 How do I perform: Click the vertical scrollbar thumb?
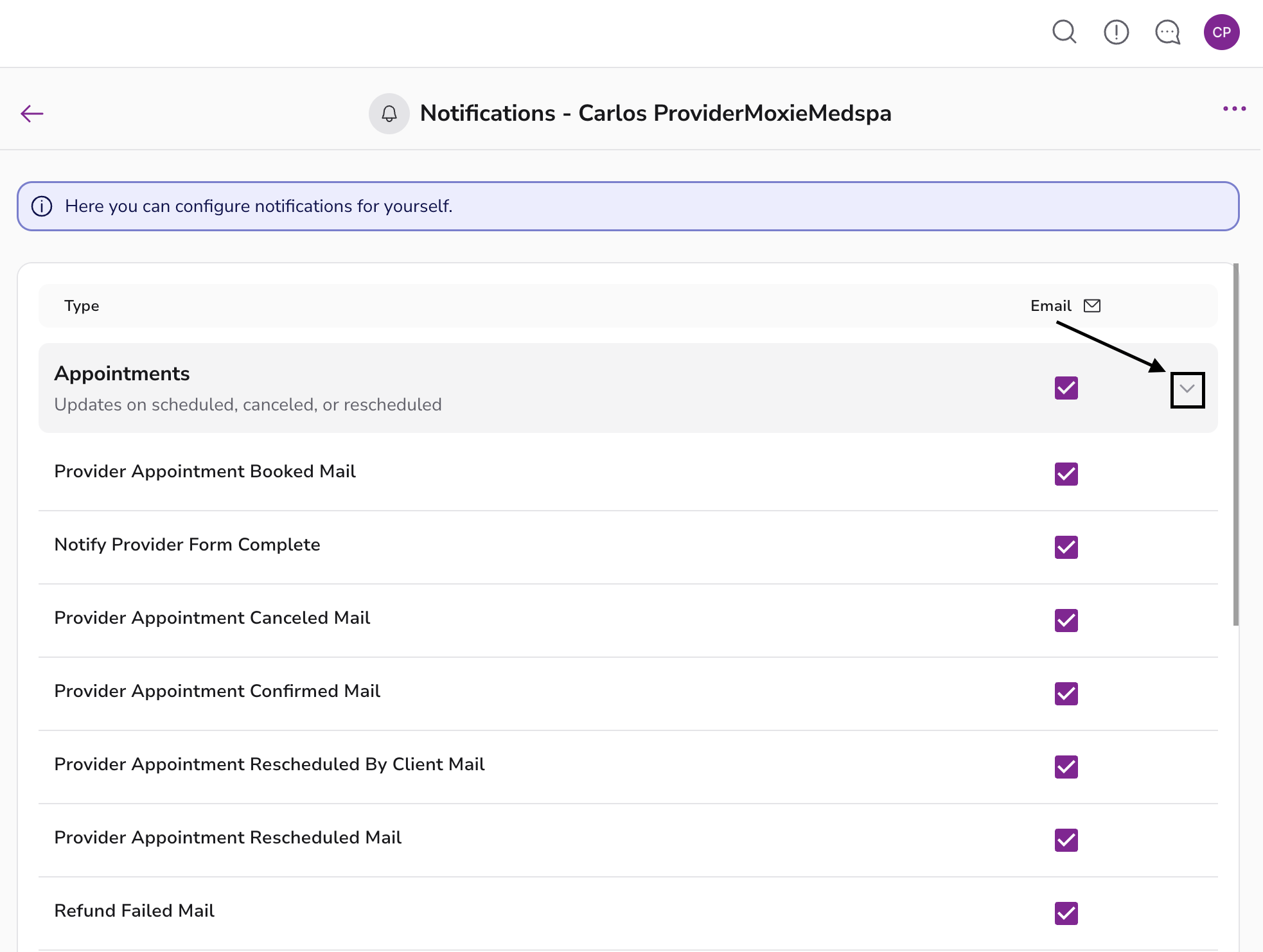click(x=1235, y=443)
